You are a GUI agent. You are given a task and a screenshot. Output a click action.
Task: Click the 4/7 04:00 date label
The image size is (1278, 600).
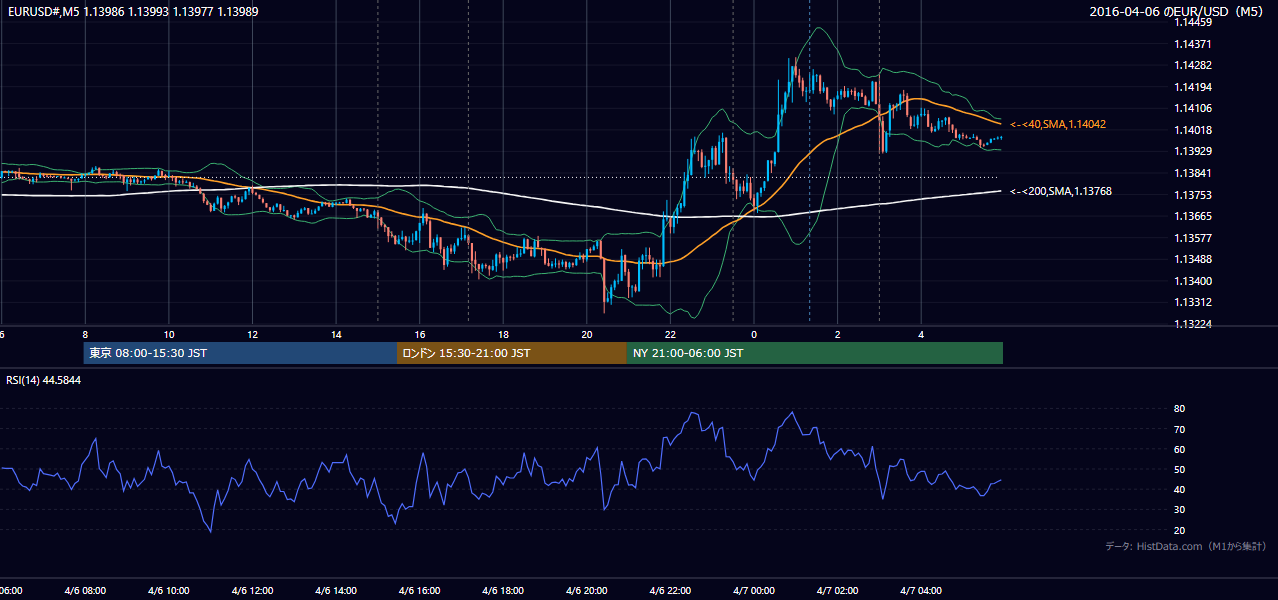click(921, 591)
